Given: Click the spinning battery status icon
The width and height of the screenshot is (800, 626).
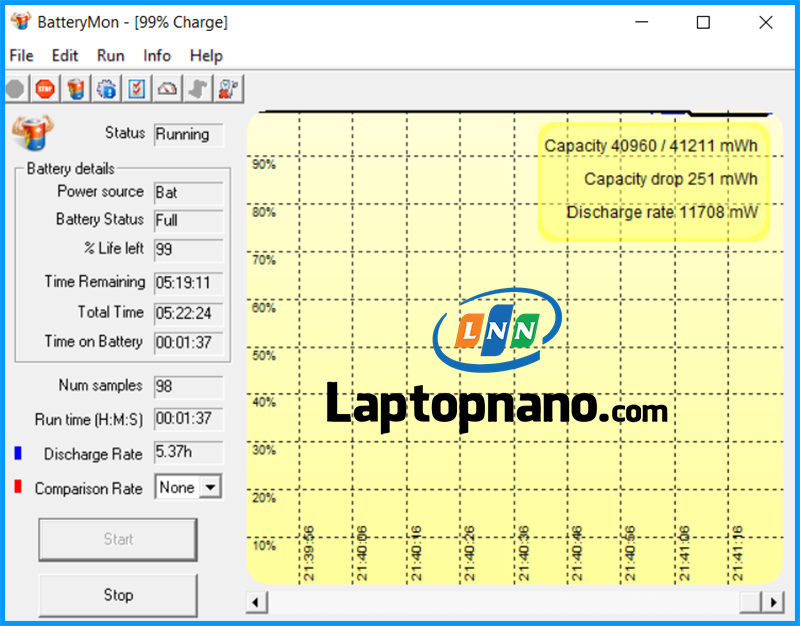Looking at the screenshot, I should (x=33, y=131).
